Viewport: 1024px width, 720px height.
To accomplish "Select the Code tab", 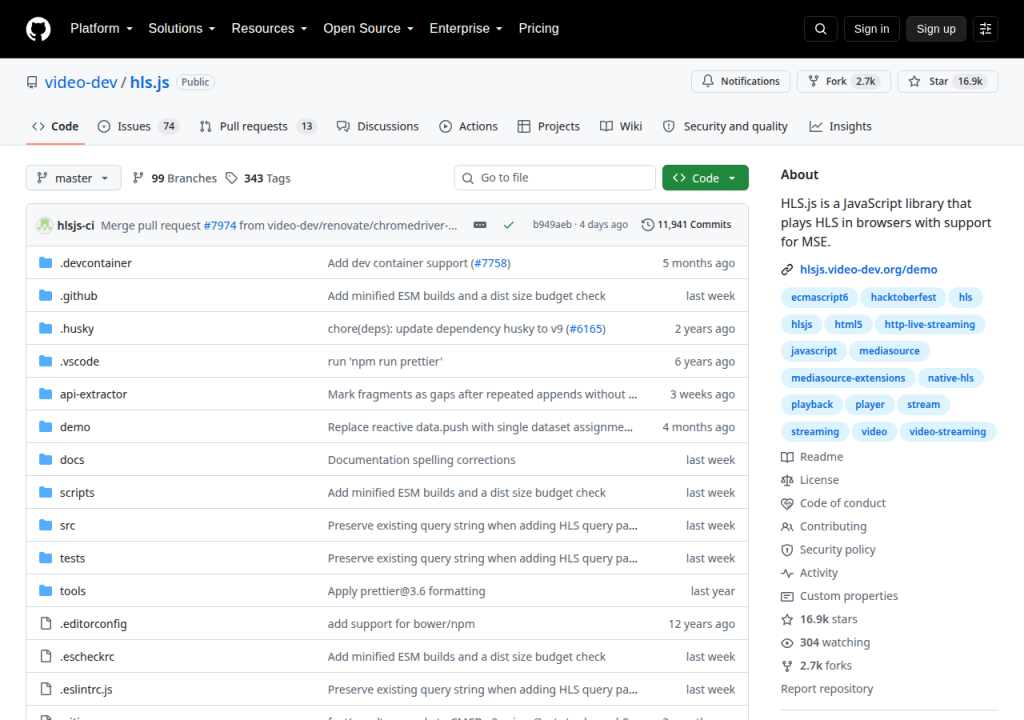I will click(56, 127).
